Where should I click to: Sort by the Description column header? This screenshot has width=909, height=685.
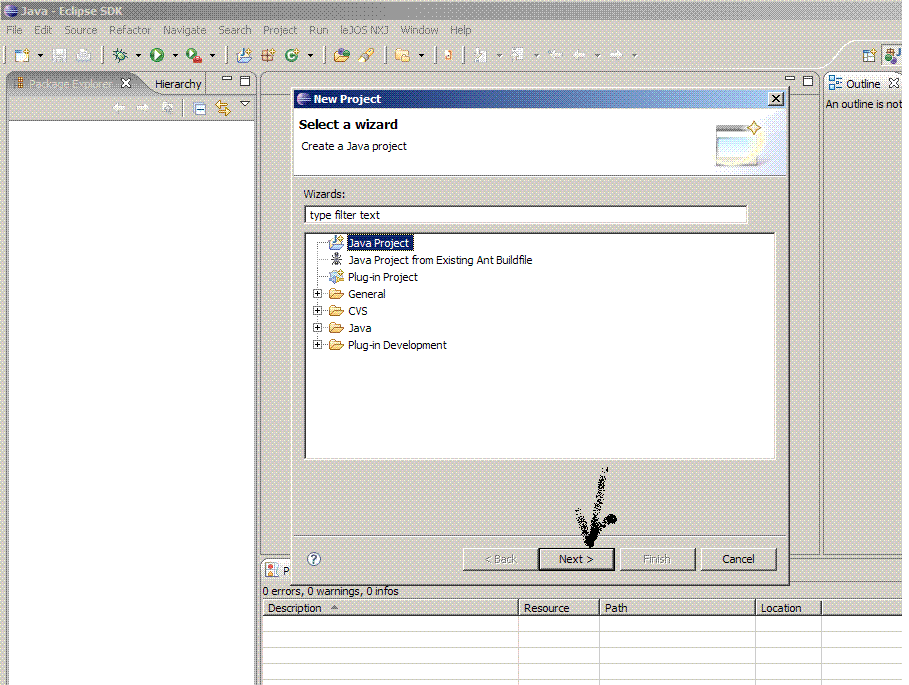point(390,608)
